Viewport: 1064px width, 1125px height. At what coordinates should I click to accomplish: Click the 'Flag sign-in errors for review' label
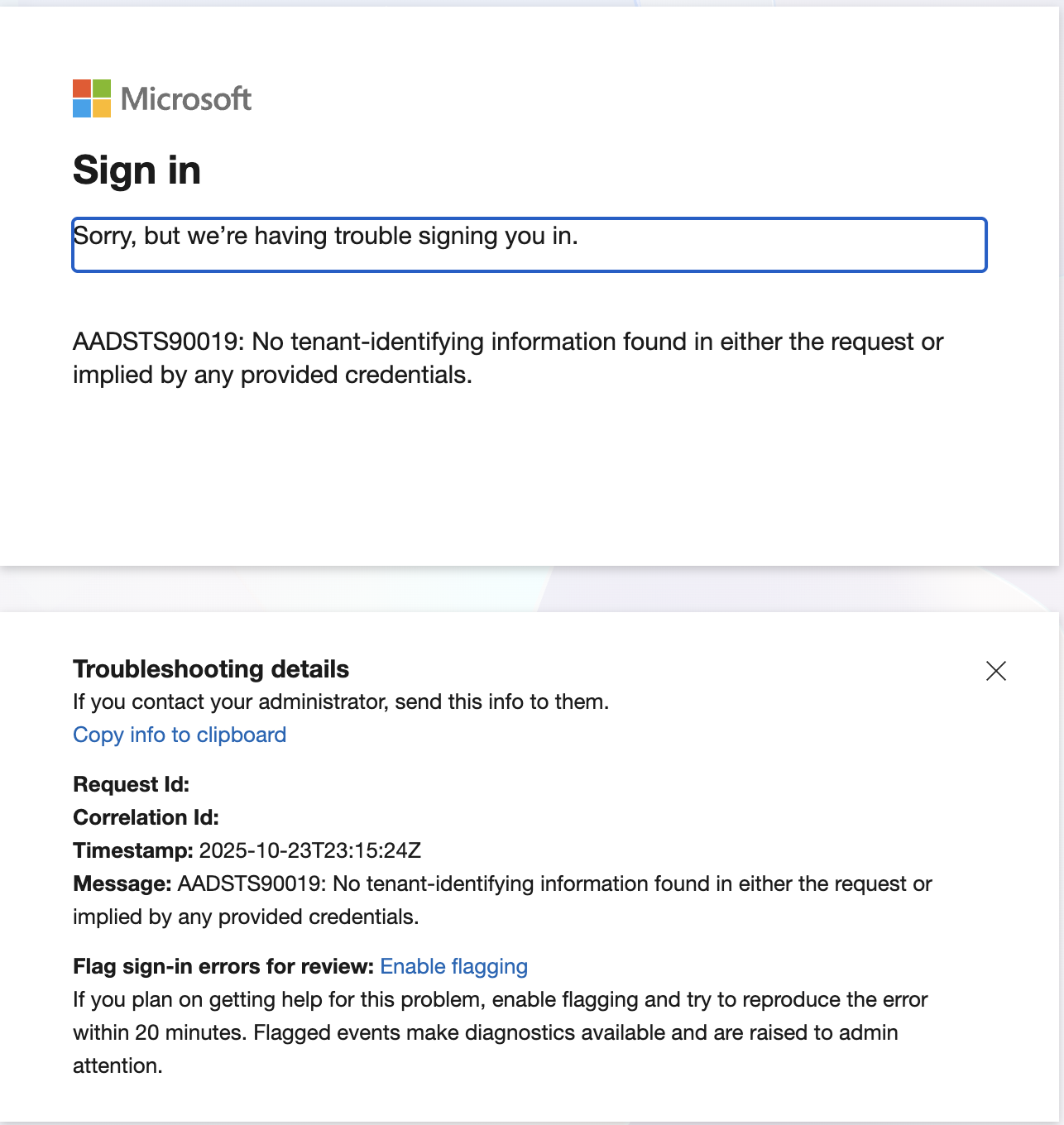[223, 966]
